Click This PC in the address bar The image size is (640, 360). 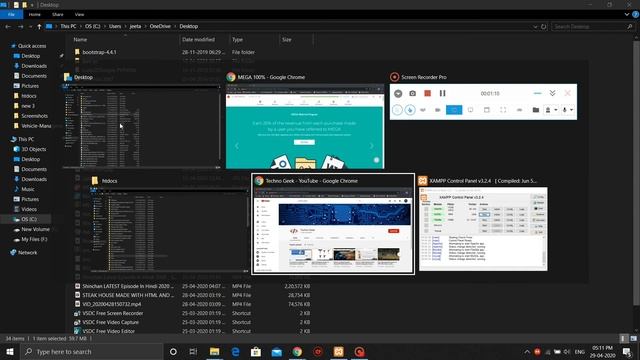tap(68, 26)
